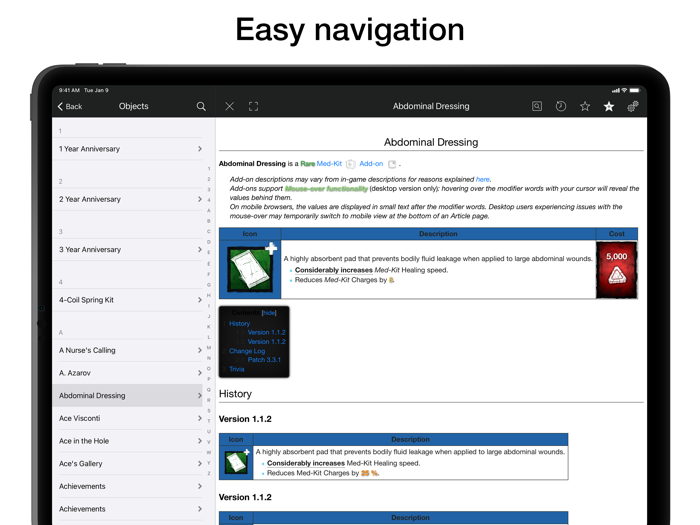This screenshot has width=700, height=525.
Task: Jump to Trivia in contents
Action: click(x=237, y=369)
